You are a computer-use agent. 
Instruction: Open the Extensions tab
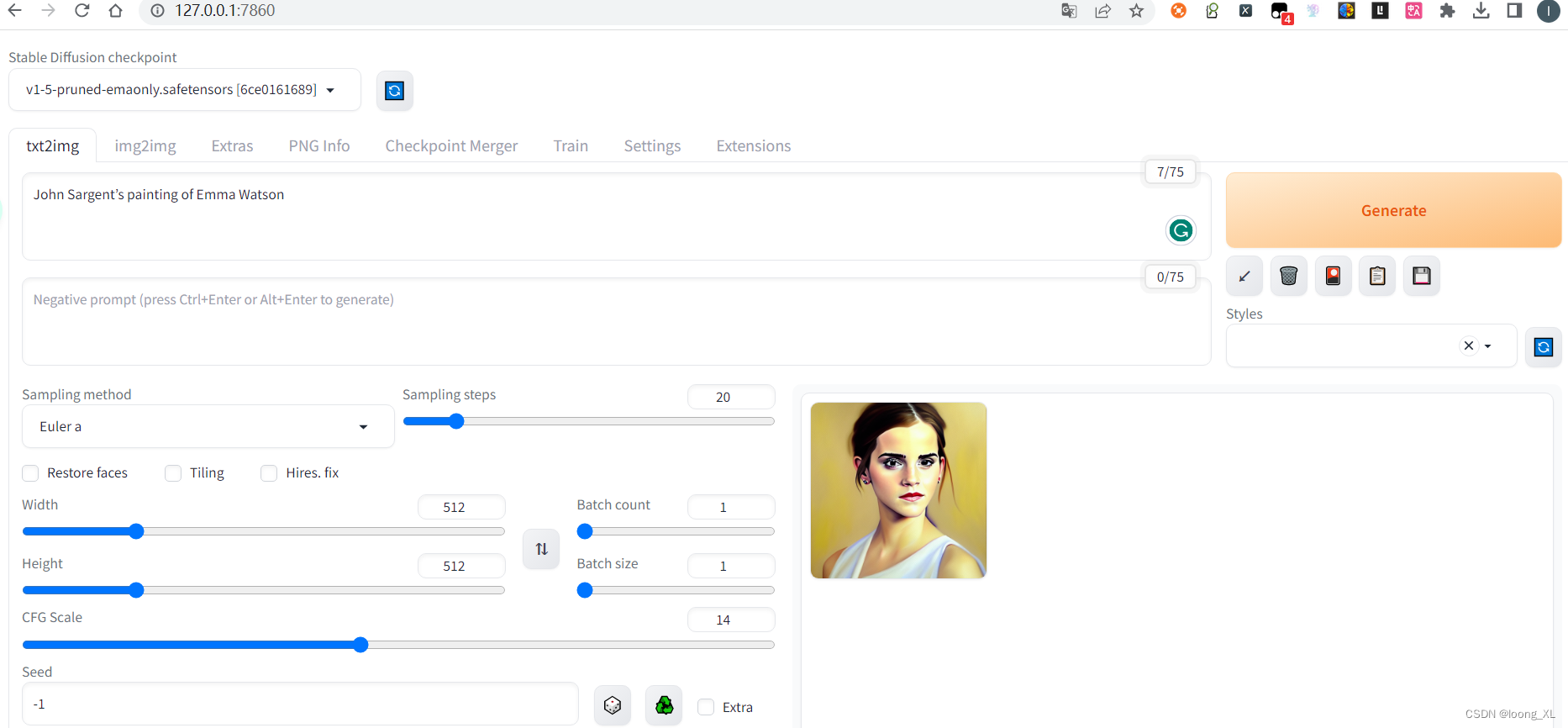click(754, 145)
